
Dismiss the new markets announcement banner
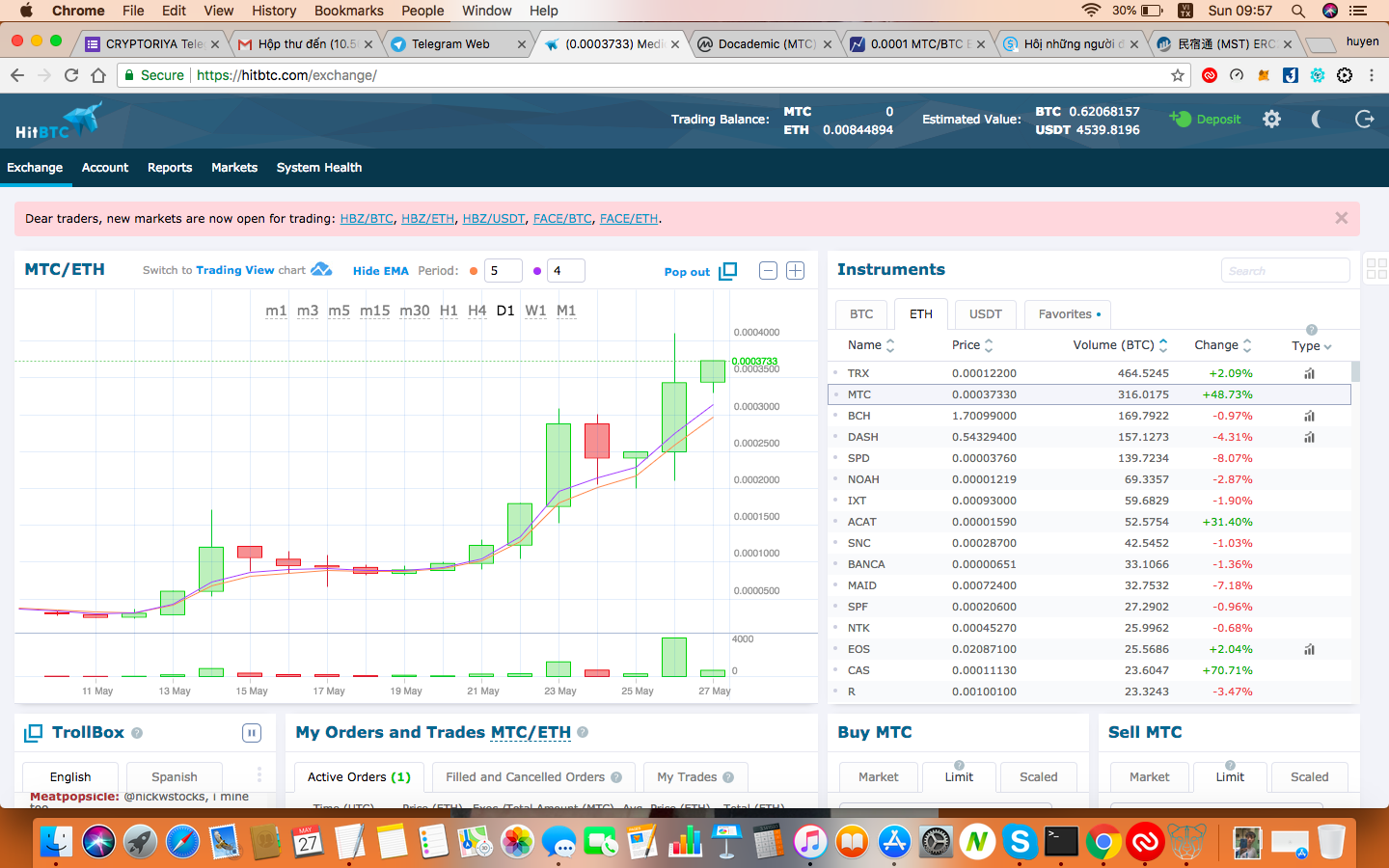coord(1341,218)
